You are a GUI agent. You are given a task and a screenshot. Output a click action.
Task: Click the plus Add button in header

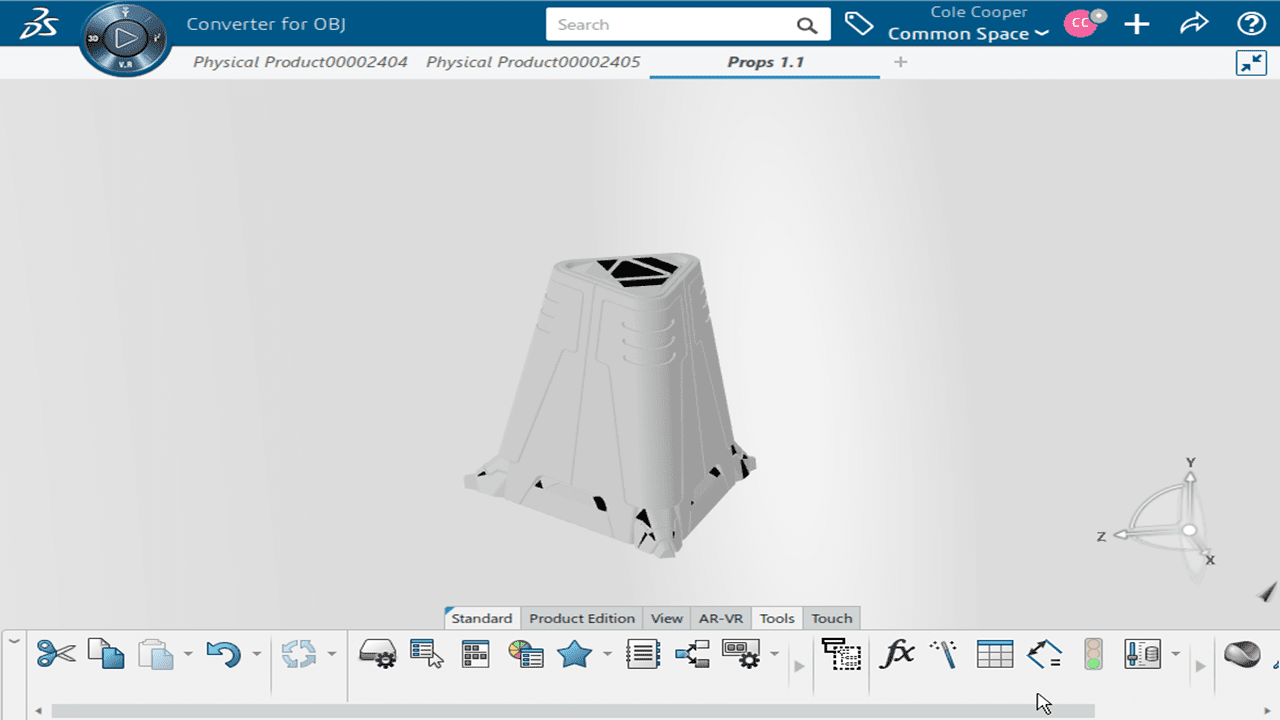(x=1137, y=24)
